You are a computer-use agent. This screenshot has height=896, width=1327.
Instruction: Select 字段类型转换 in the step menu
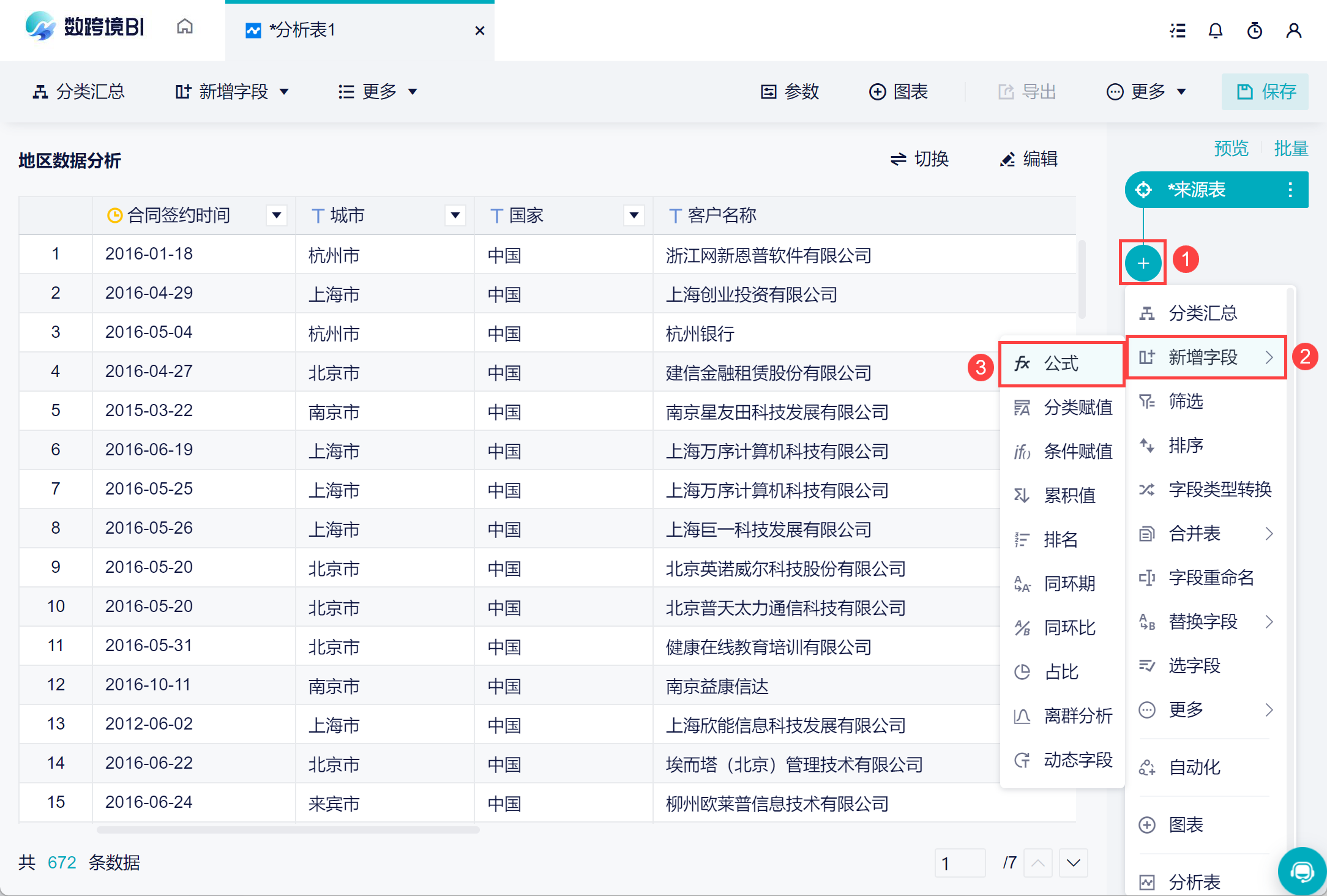click(x=1219, y=490)
